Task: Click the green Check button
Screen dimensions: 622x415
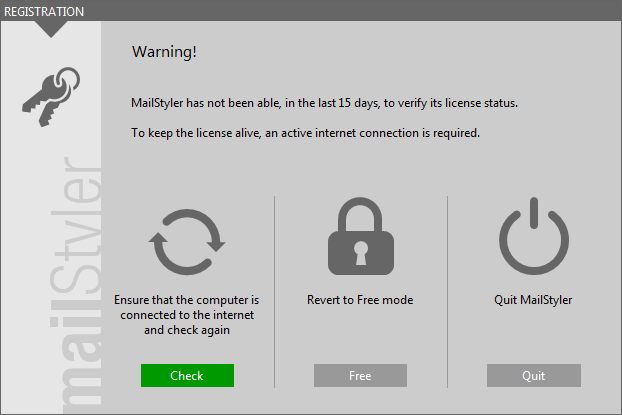Action: click(187, 375)
